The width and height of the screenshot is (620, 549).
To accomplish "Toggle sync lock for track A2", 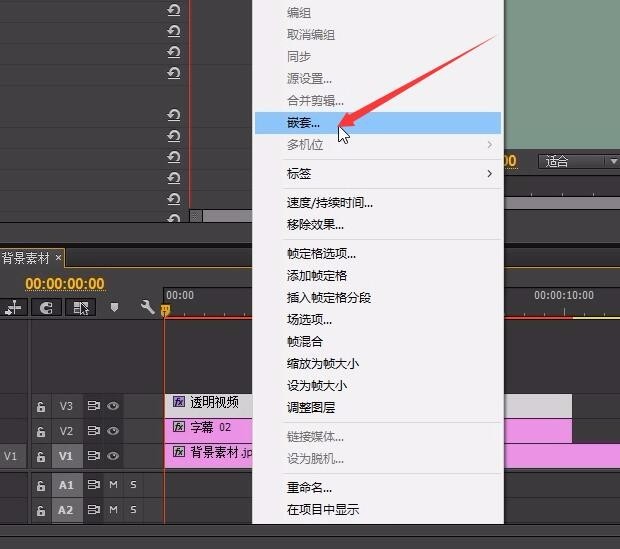I will tap(94, 509).
